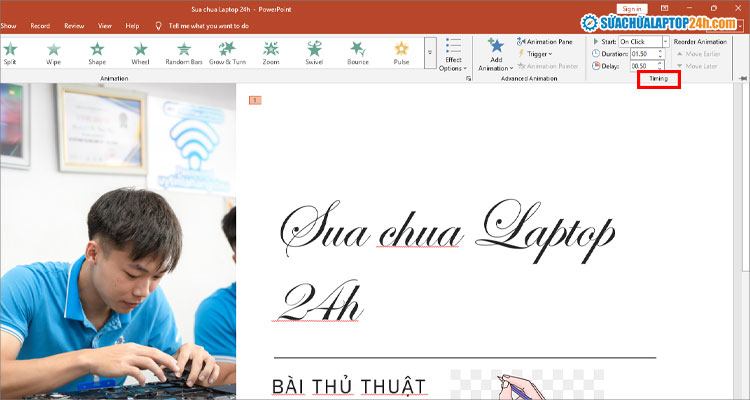Open Ribbon Display Options in title bar
The image size is (750, 400).
(x=664, y=8)
